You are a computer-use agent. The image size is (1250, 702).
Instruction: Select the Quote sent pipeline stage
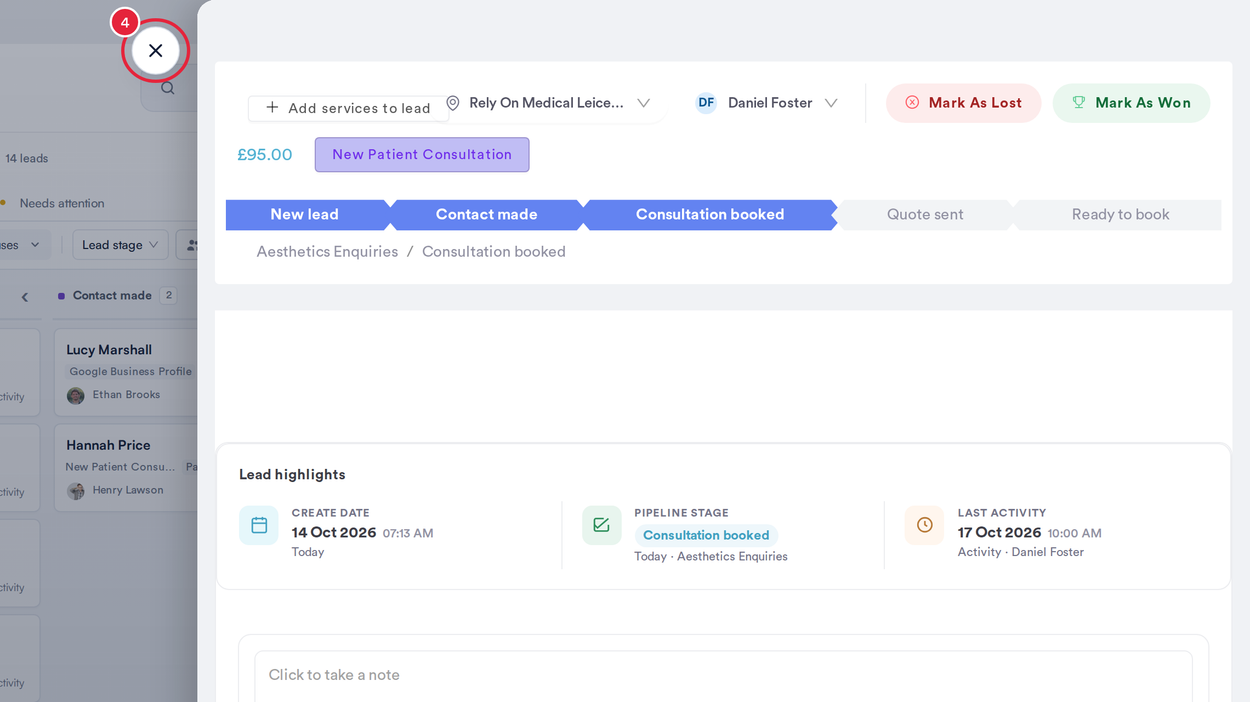pos(925,215)
